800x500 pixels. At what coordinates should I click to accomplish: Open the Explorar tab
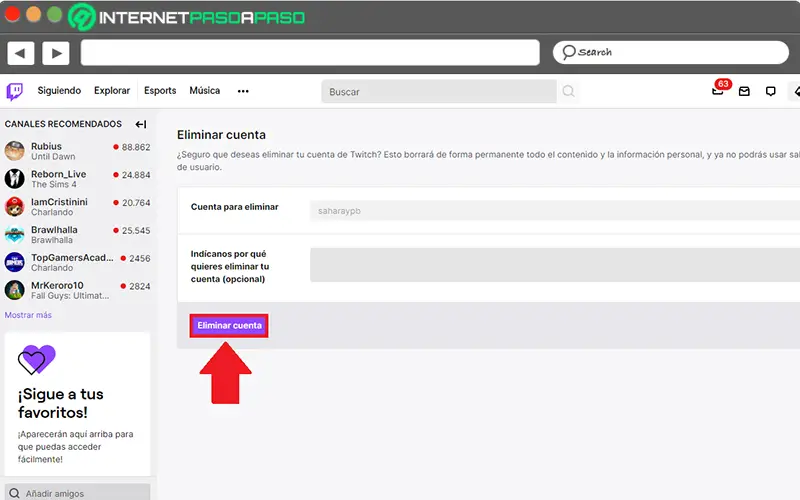tap(112, 91)
